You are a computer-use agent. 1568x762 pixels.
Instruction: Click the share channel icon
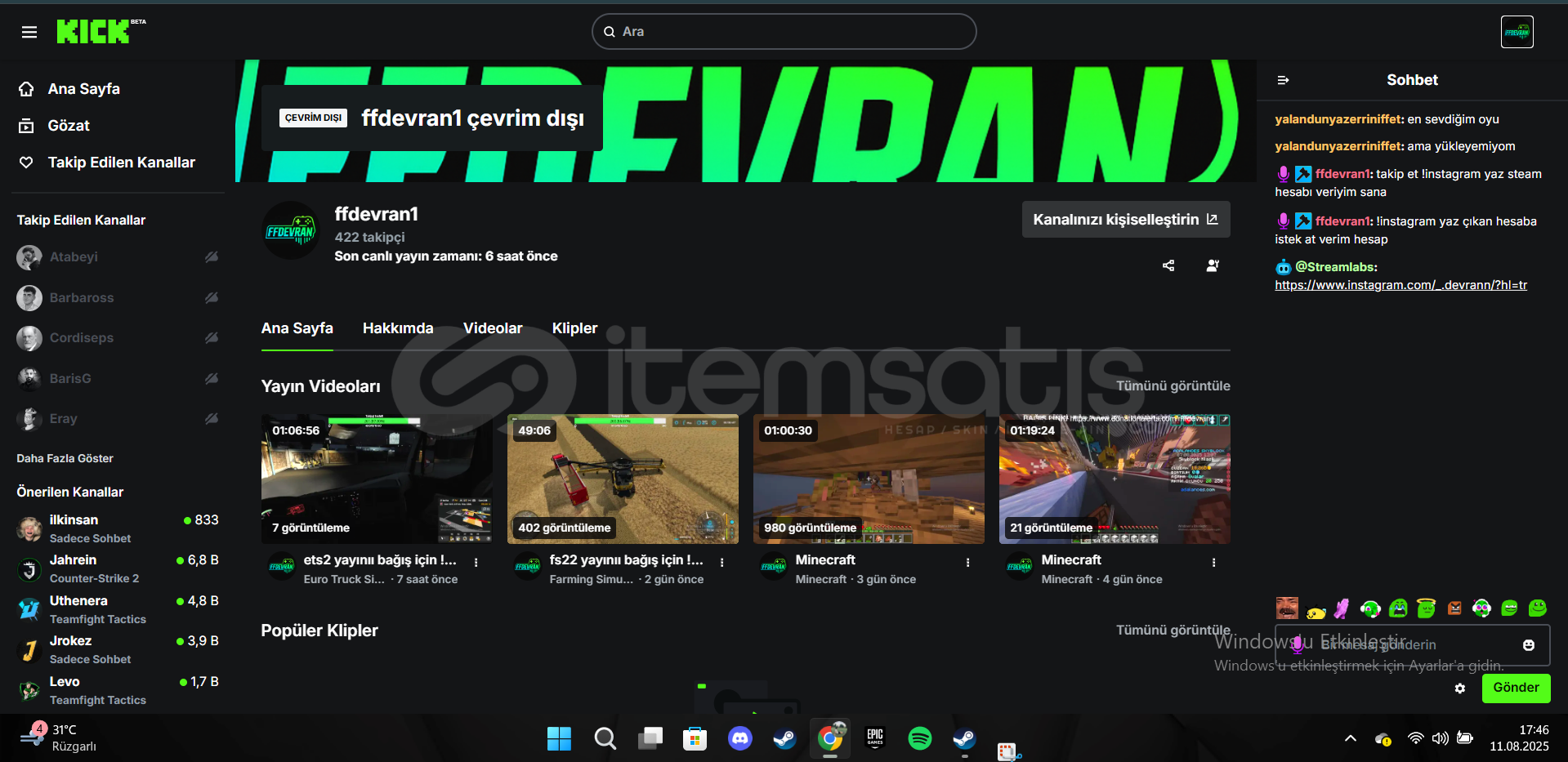(1168, 265)
